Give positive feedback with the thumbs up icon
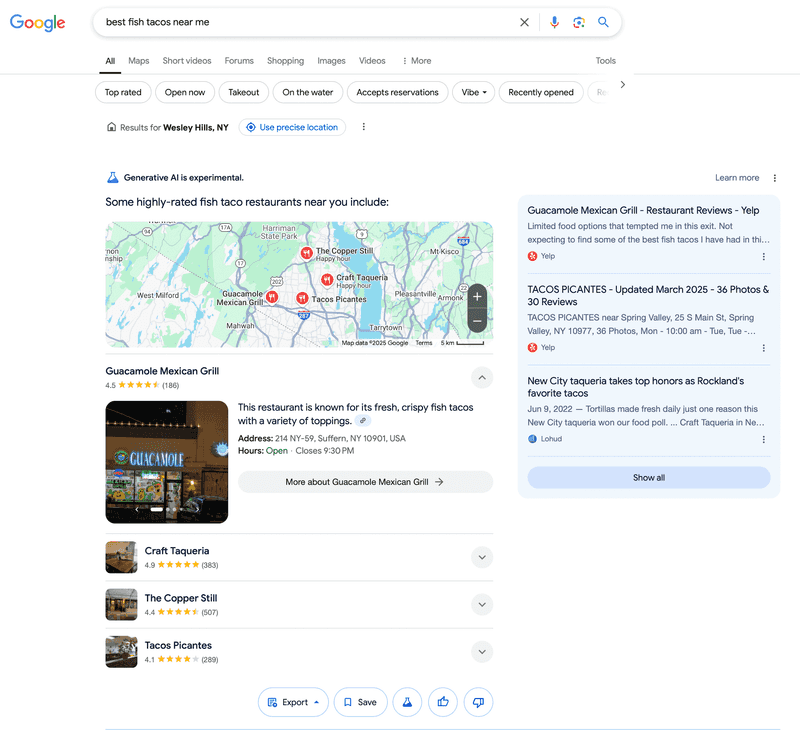Image resolution: width=800 pixels, height=744 pixels. pyautogui.click(x=442, y=702)
